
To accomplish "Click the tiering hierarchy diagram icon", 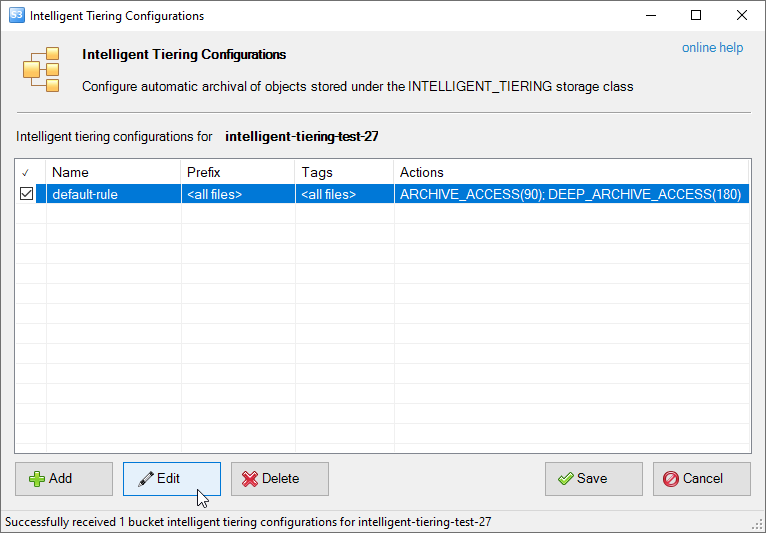I will pos(41,69).
